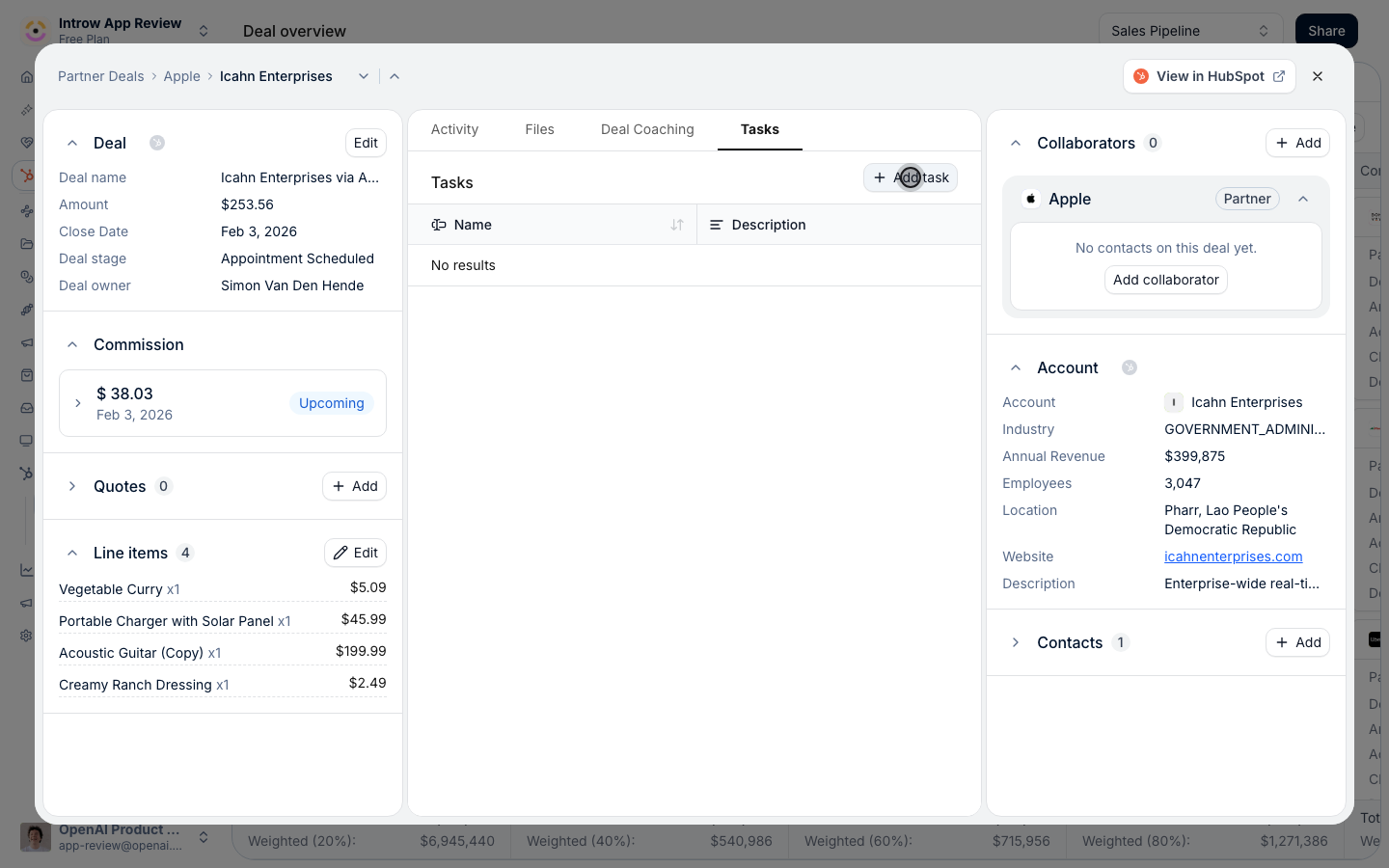The image size is (1389, 868).
Task: Expand the $ 38.03 commission entry
Action: point(78,403)
